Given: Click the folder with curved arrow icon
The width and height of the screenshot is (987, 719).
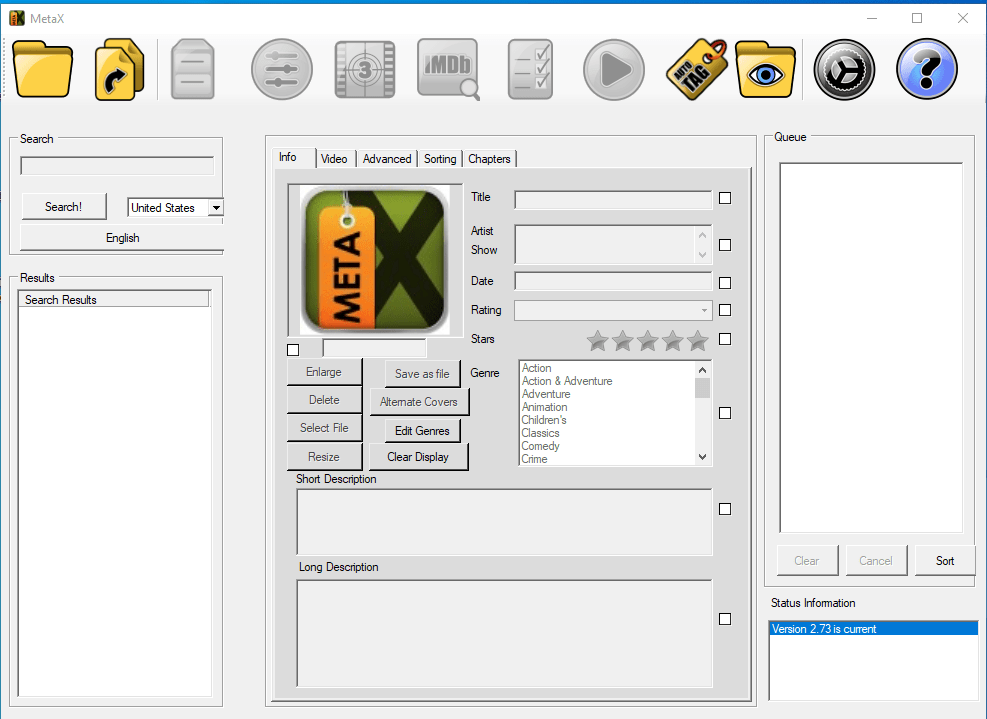Looking at the screenshot, I should point(120,69).
